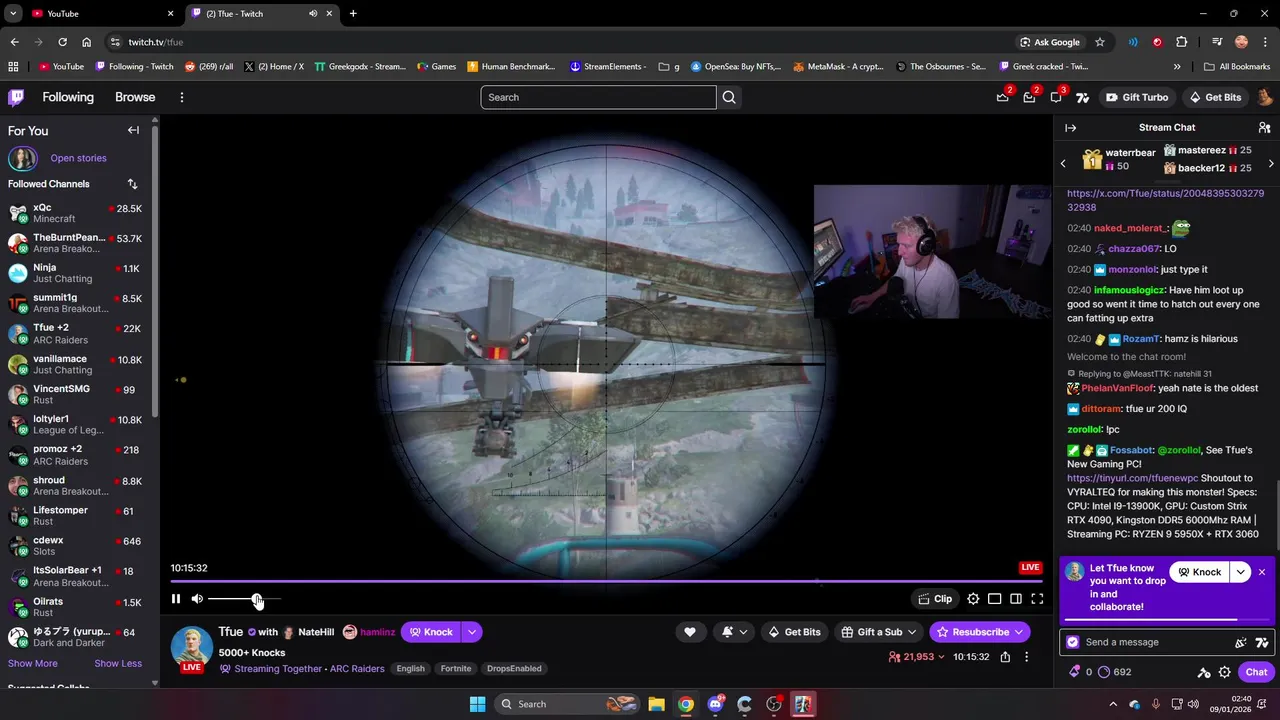Open the player settings gear
Image resolution: width=1280 pixels, height=720 pixels.
point(973,599)
